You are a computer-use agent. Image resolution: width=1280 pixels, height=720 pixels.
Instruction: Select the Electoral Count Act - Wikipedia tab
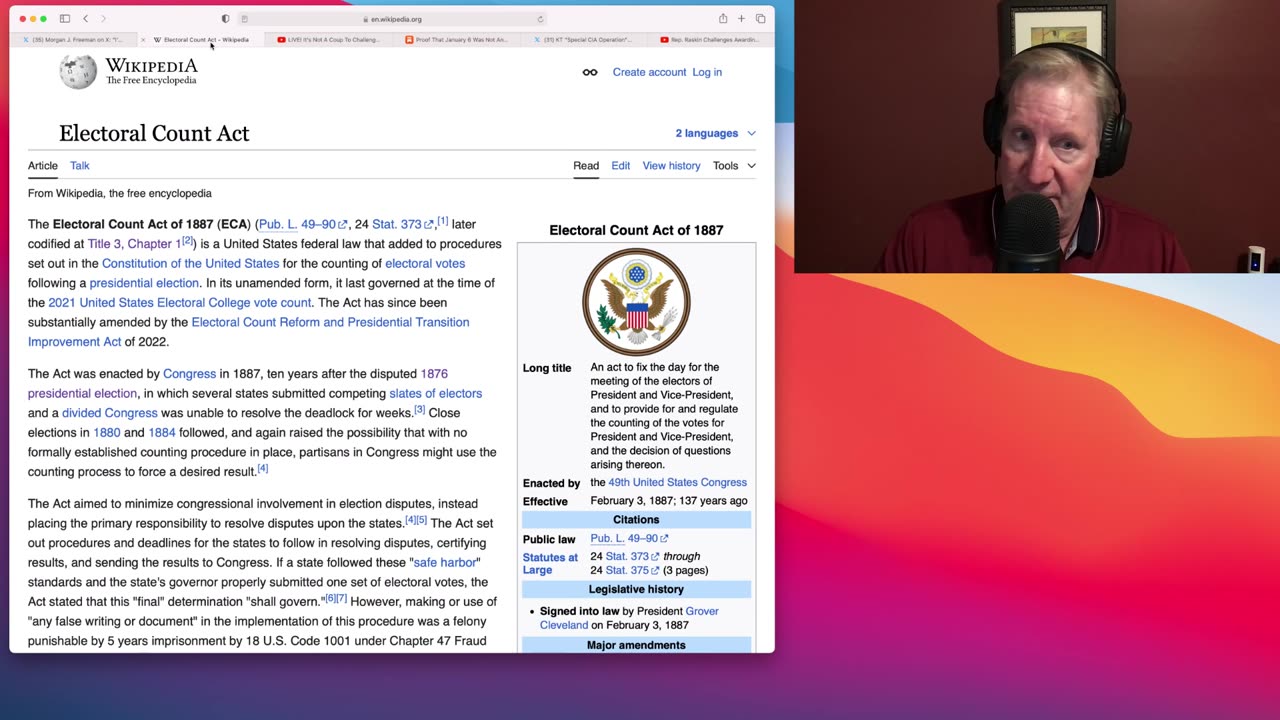(x=201, y=40)
